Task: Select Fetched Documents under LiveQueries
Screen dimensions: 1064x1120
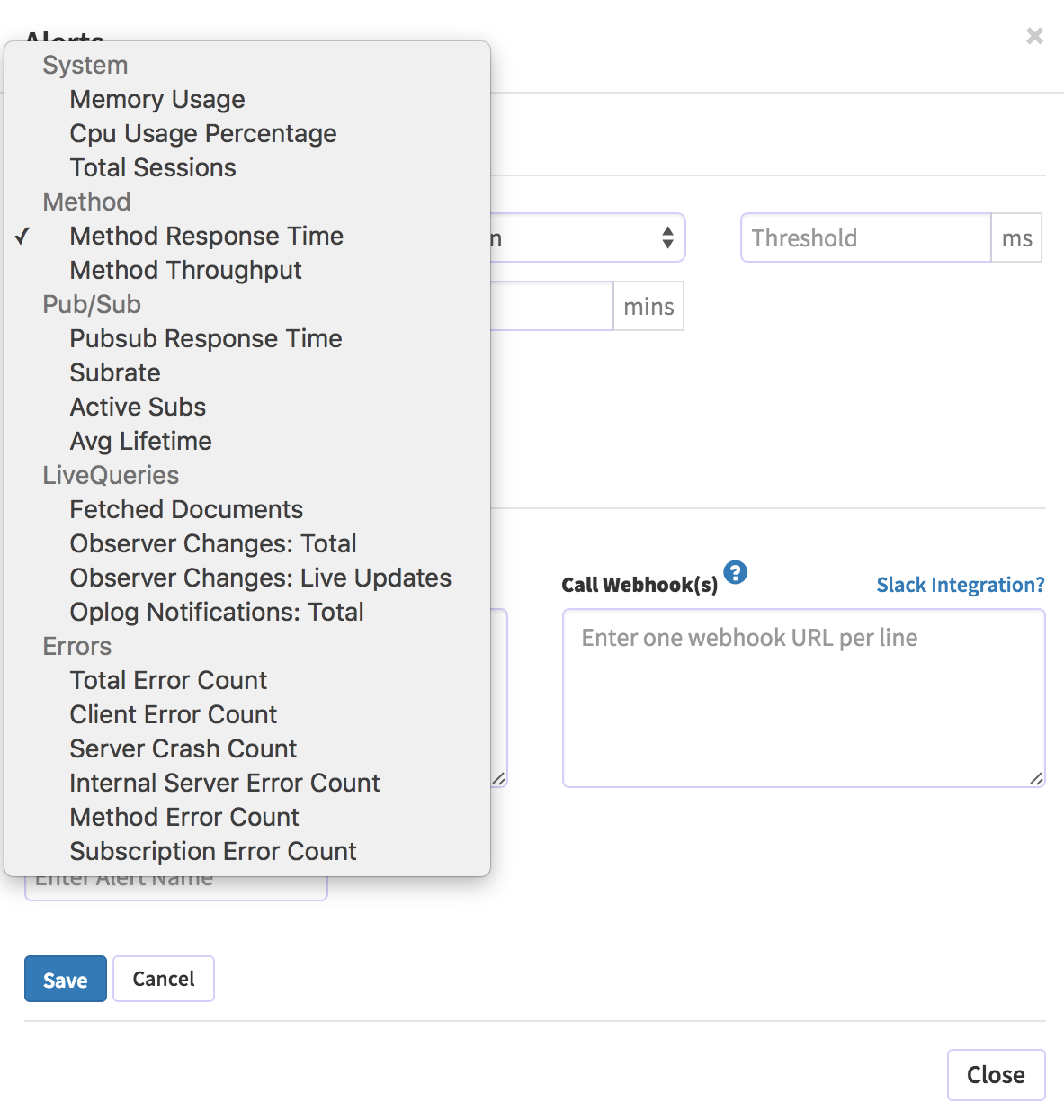Action: [x=186, y=509]
